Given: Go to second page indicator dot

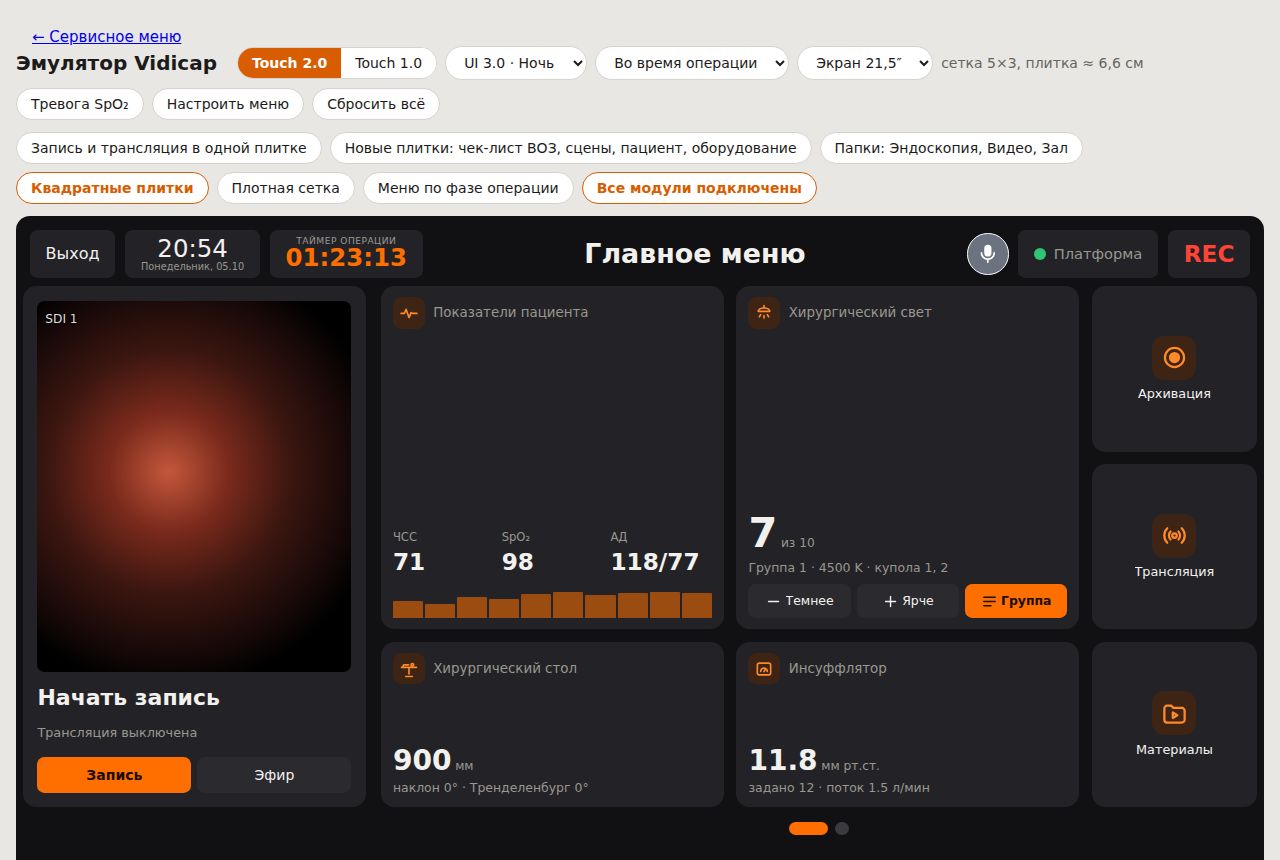Looking at the screenshot, I should pyautogui.click(x=842, y=828).
